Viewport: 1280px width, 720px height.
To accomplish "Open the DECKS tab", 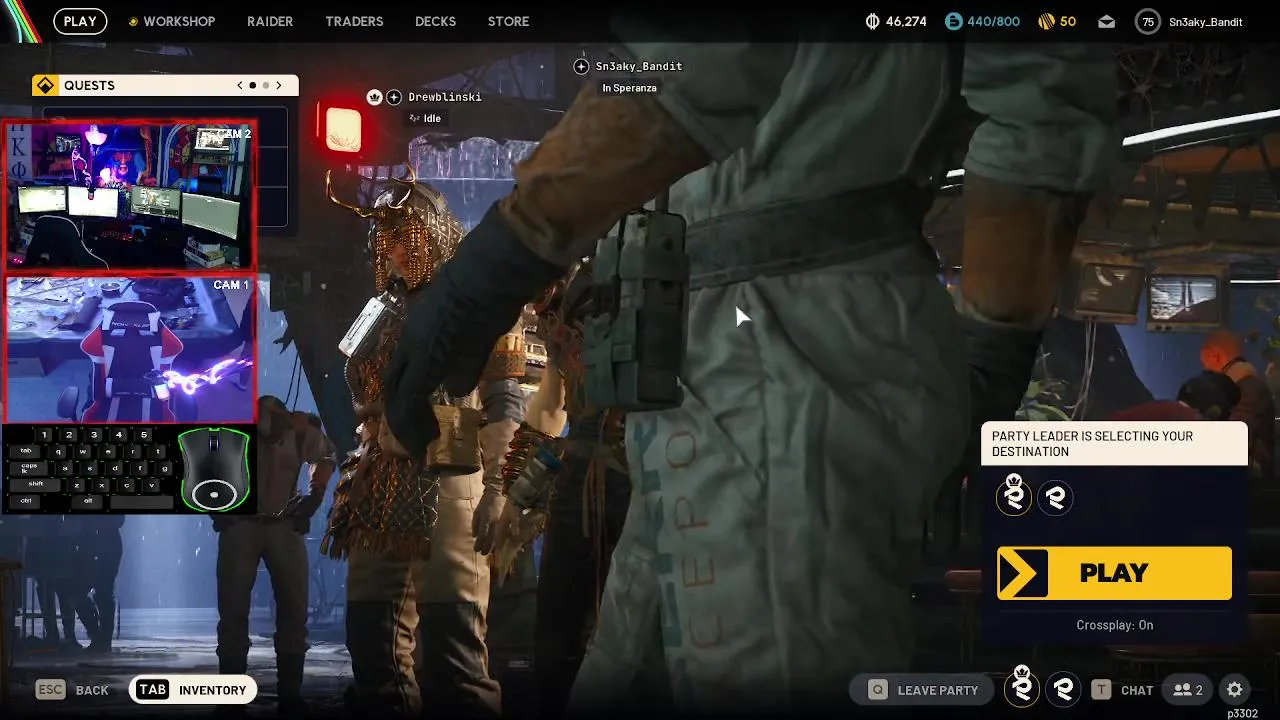I will pos(435,21).
